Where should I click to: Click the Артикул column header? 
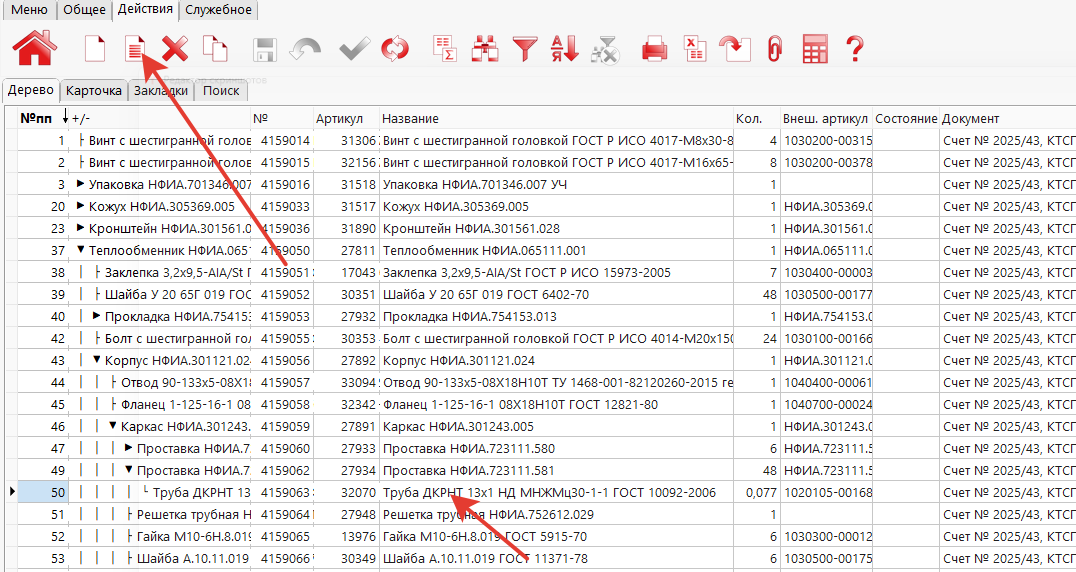[x=340, y=119]
